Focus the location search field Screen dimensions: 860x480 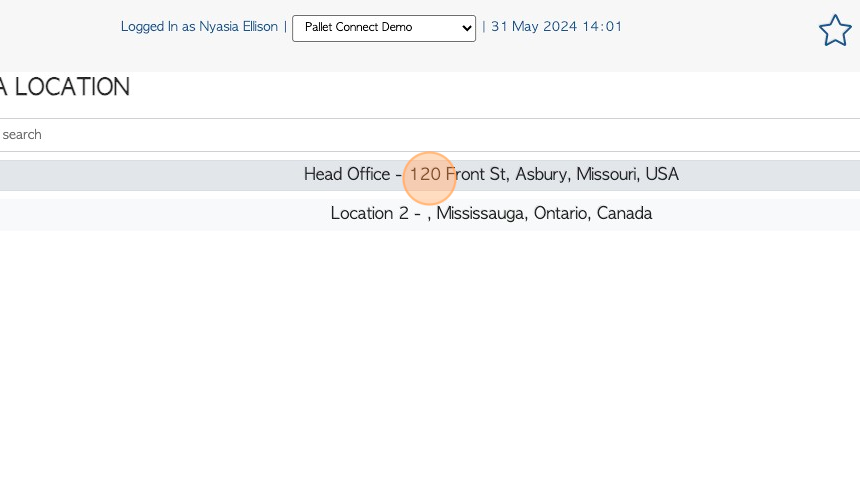coord(430,135)
